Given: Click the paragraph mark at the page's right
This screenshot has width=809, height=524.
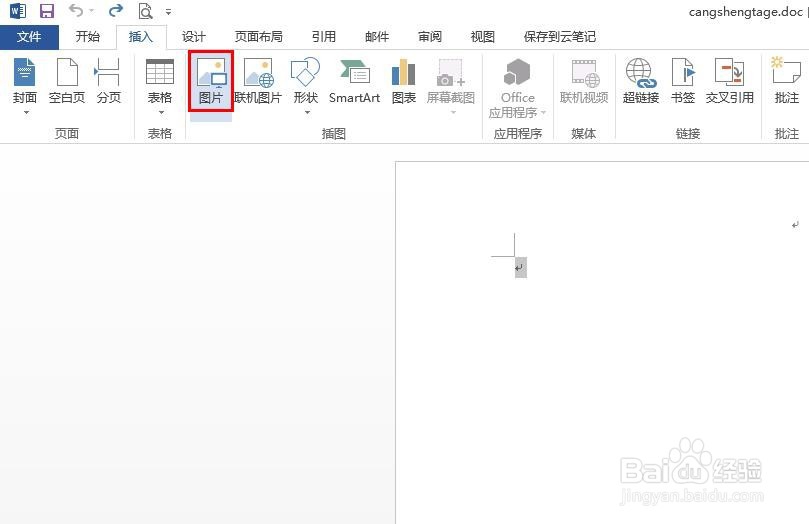Looking at the screenshot, I should click(795, 224).
